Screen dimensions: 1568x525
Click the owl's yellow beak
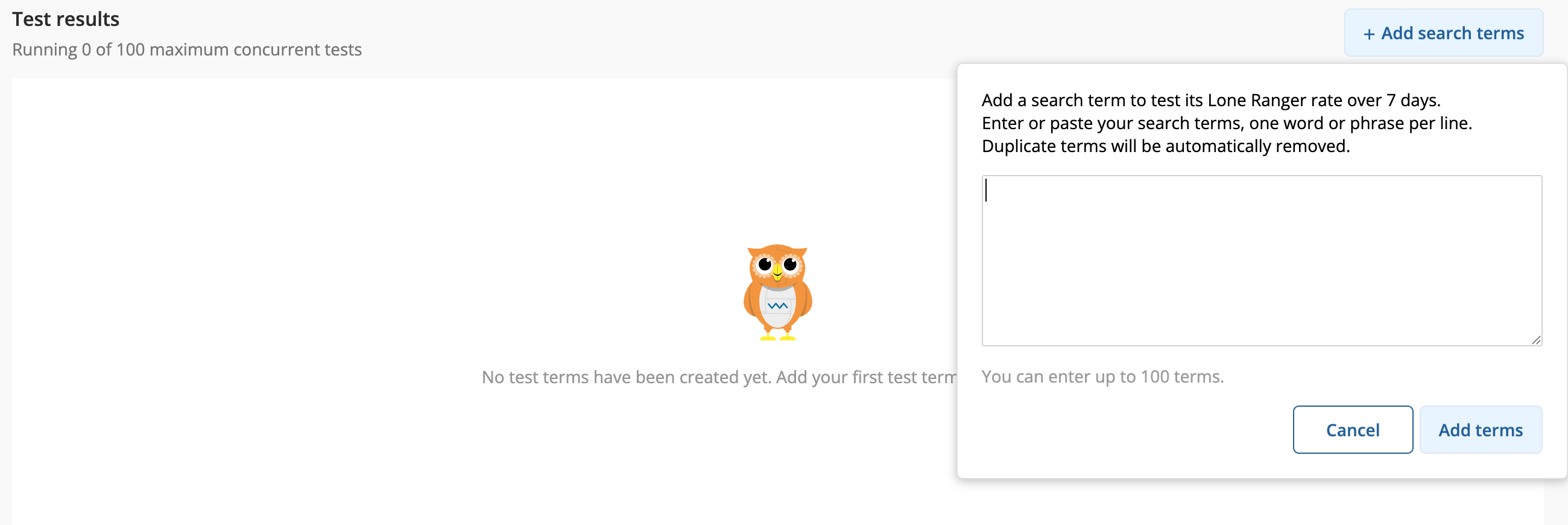click(x=777, y=272)
